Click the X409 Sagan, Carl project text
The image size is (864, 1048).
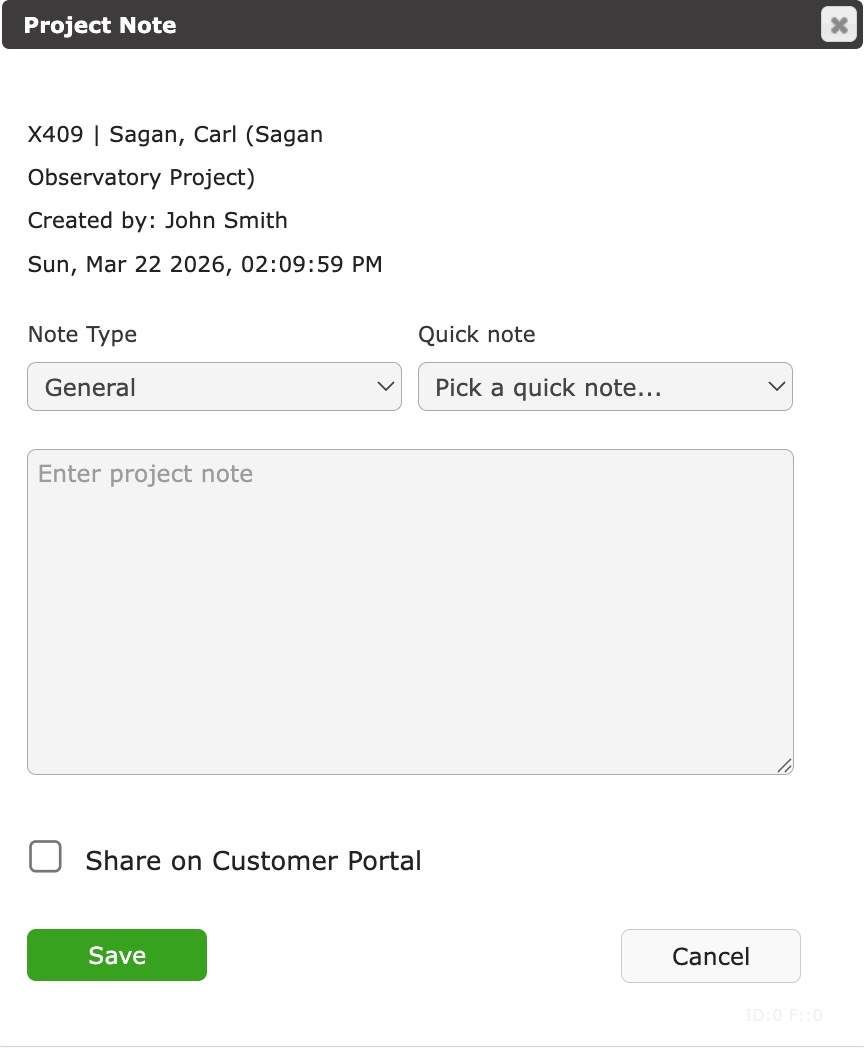click(175, 134)
